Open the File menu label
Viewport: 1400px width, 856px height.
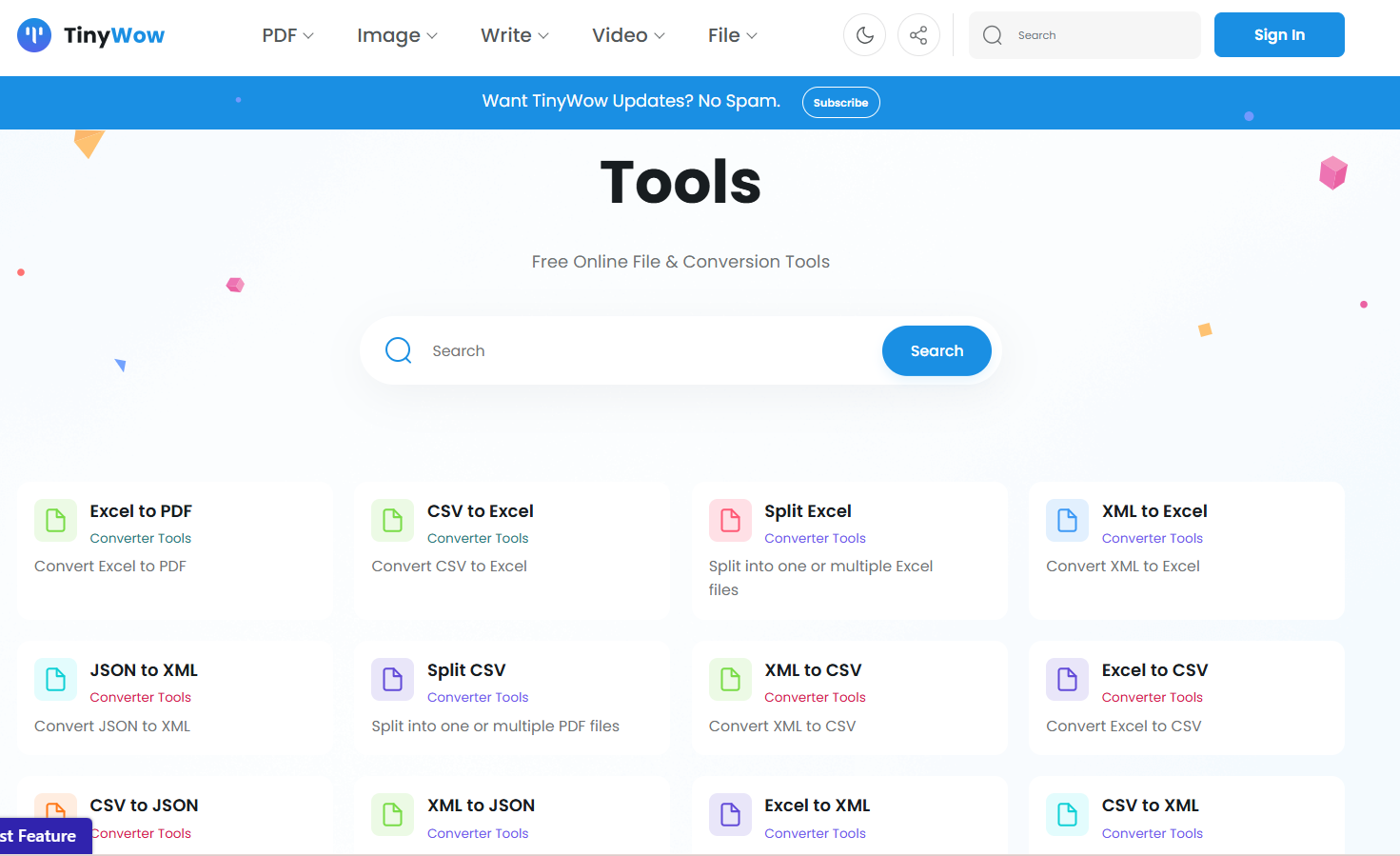724,35
